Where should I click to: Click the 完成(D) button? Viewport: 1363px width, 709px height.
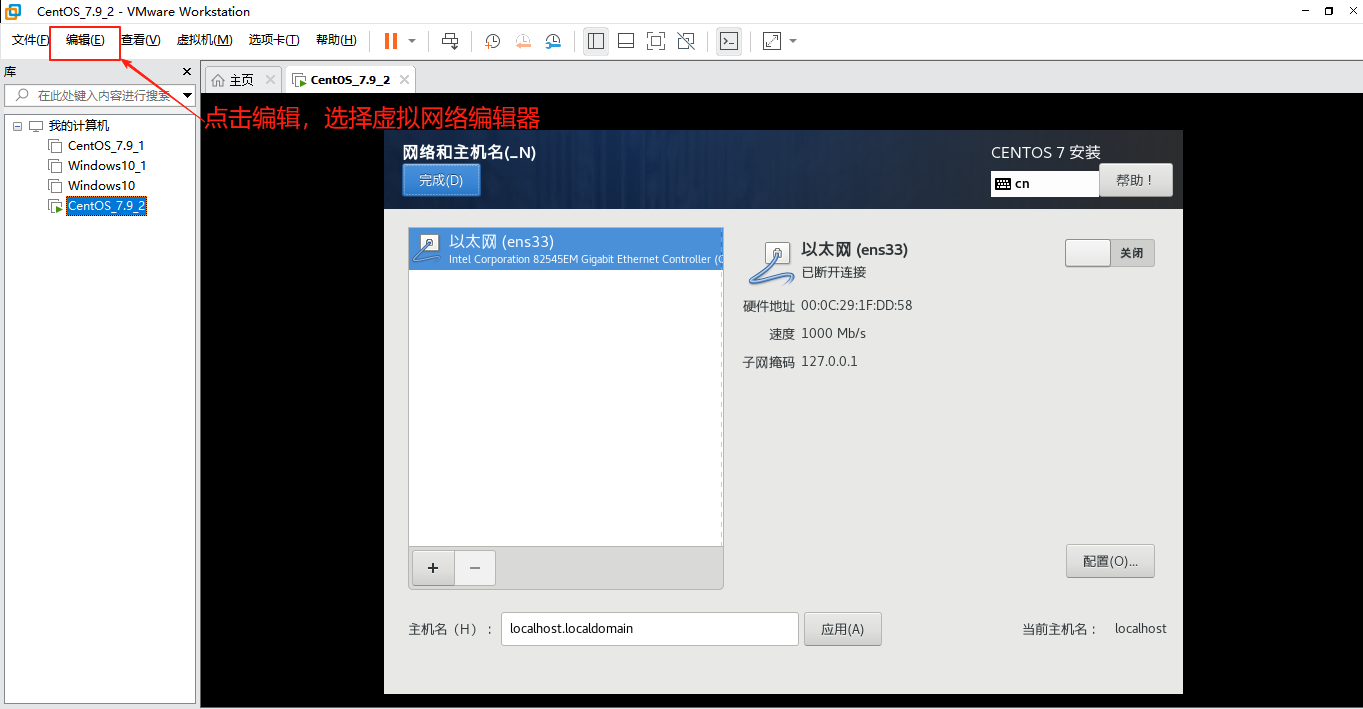[441, 180]
